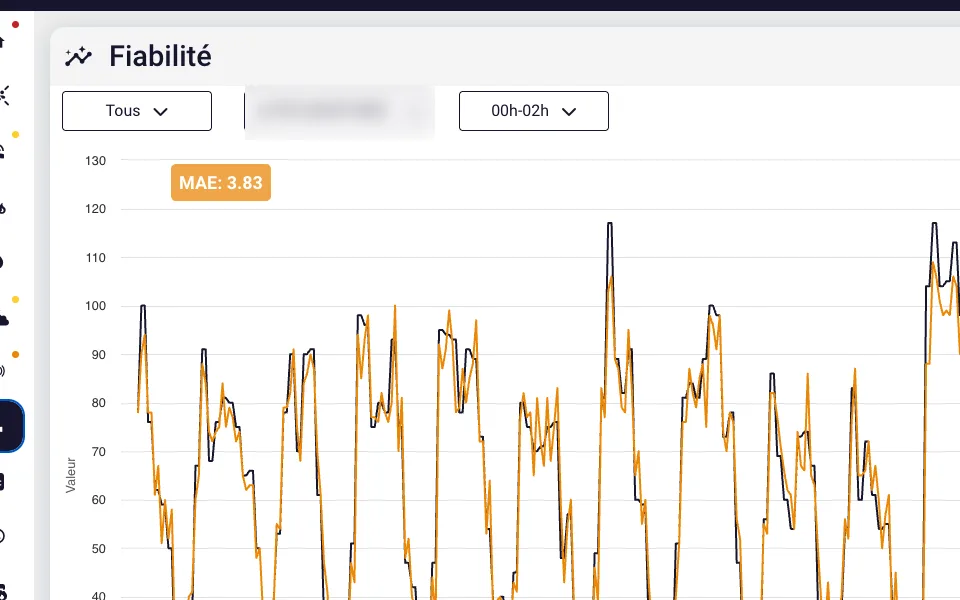Click the "60" y-axis label
This screenshot has height=600, width=960.
click(x=99, y=500)
